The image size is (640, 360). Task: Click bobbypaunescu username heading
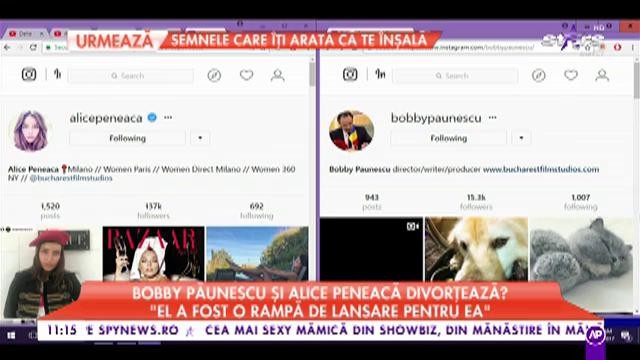[x=436, y=118]
